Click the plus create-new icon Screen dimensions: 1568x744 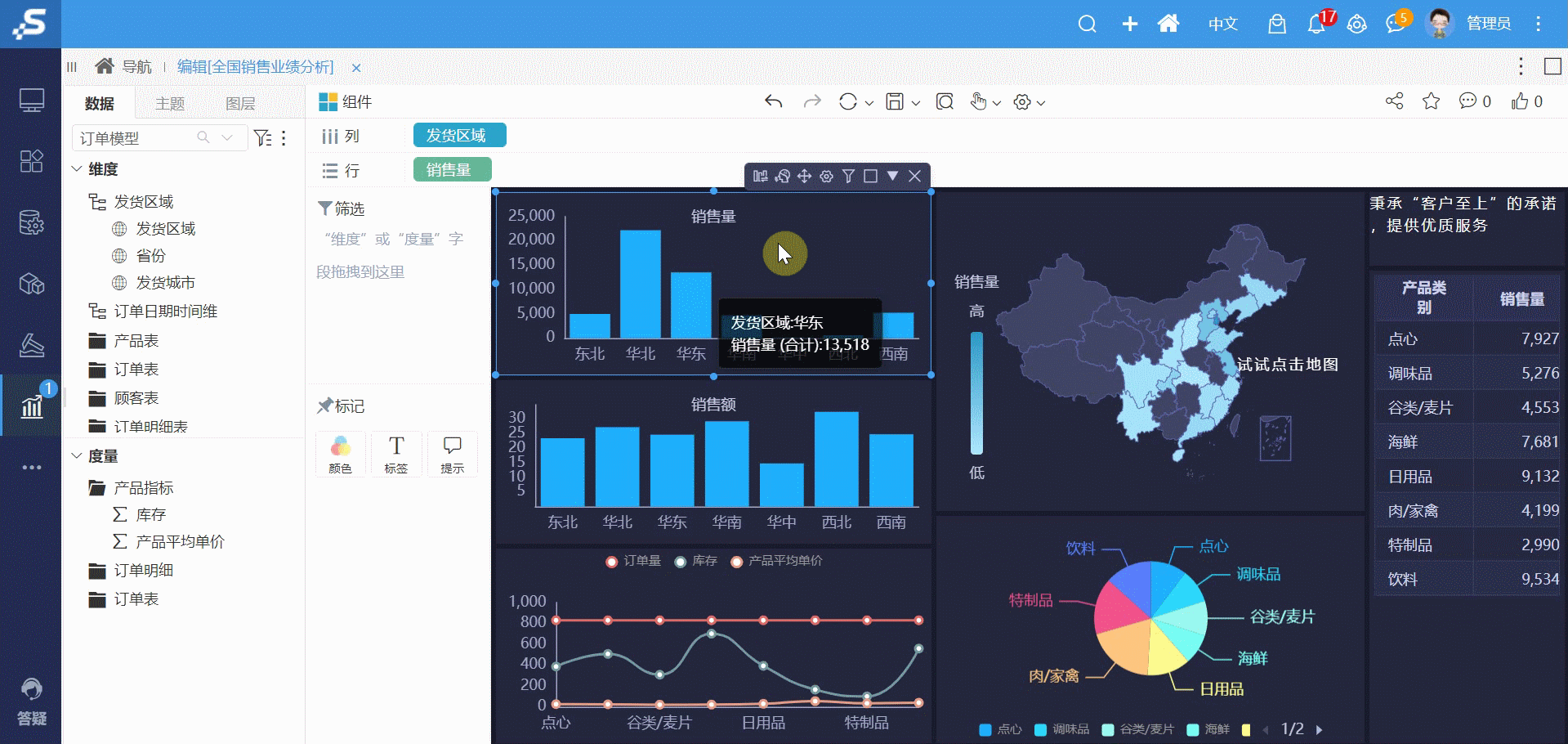pos(1130,24)
